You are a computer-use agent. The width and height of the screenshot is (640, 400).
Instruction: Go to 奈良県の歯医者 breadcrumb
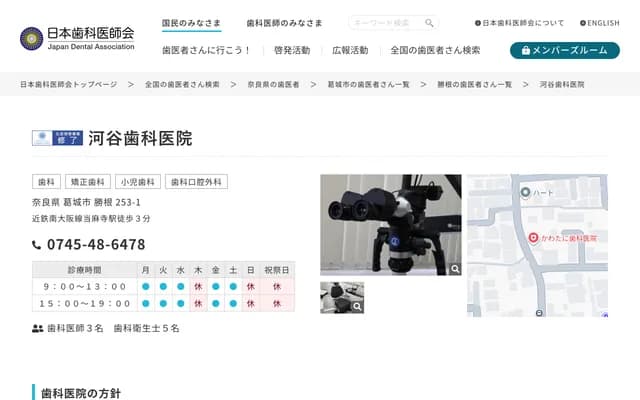tap(273, 85)
